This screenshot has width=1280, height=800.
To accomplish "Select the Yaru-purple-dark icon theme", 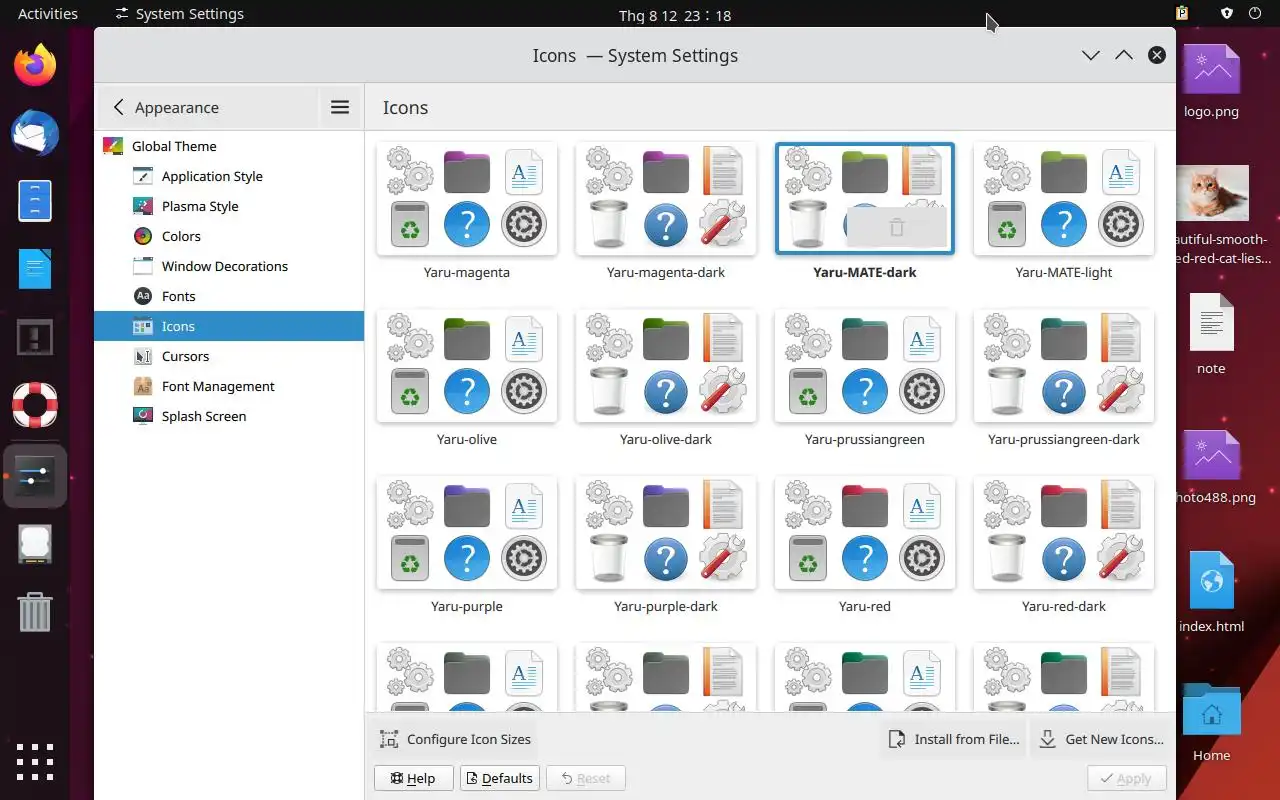I will (x=666, y=533).
